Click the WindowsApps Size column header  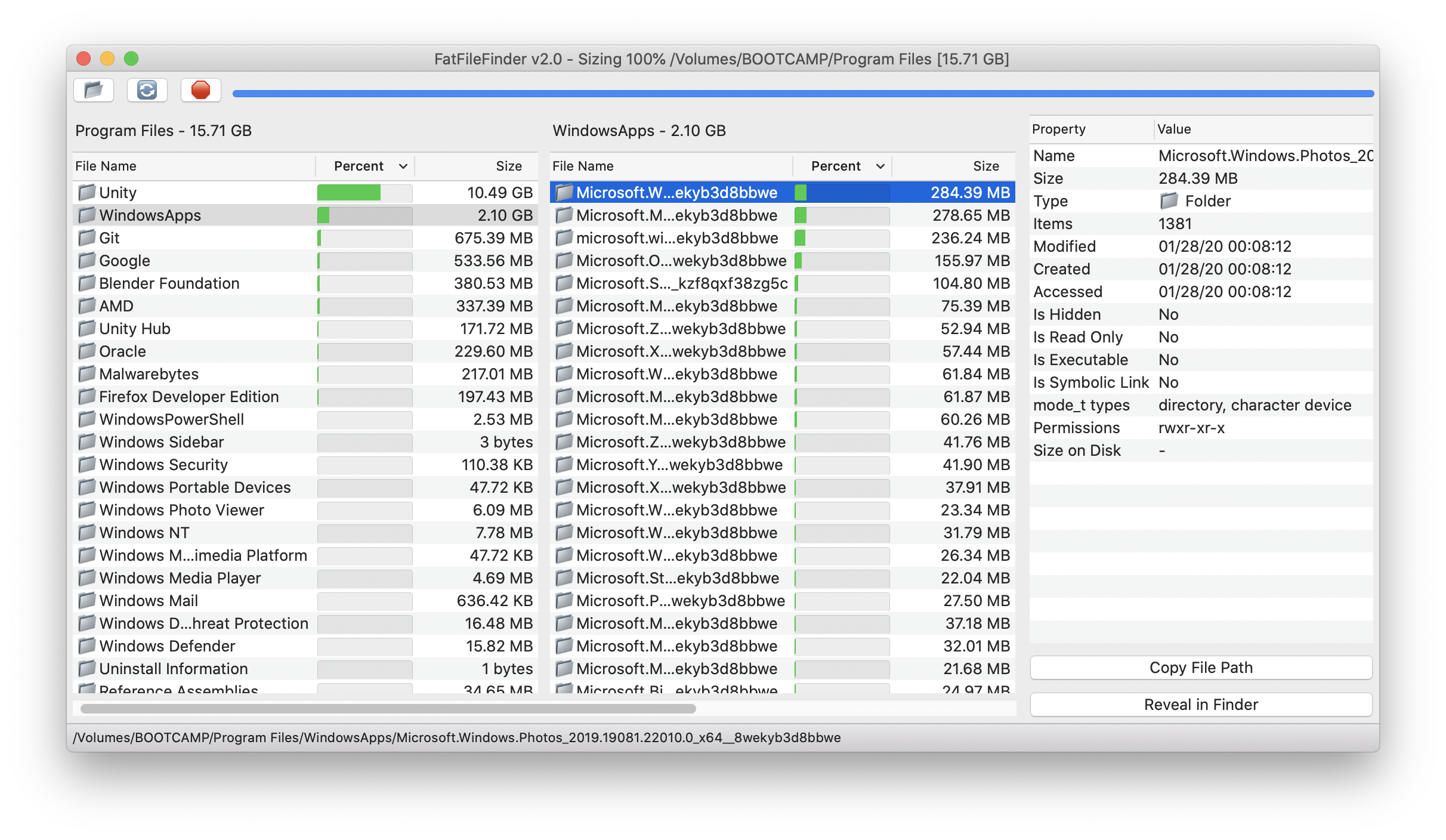tap(954, 166)
